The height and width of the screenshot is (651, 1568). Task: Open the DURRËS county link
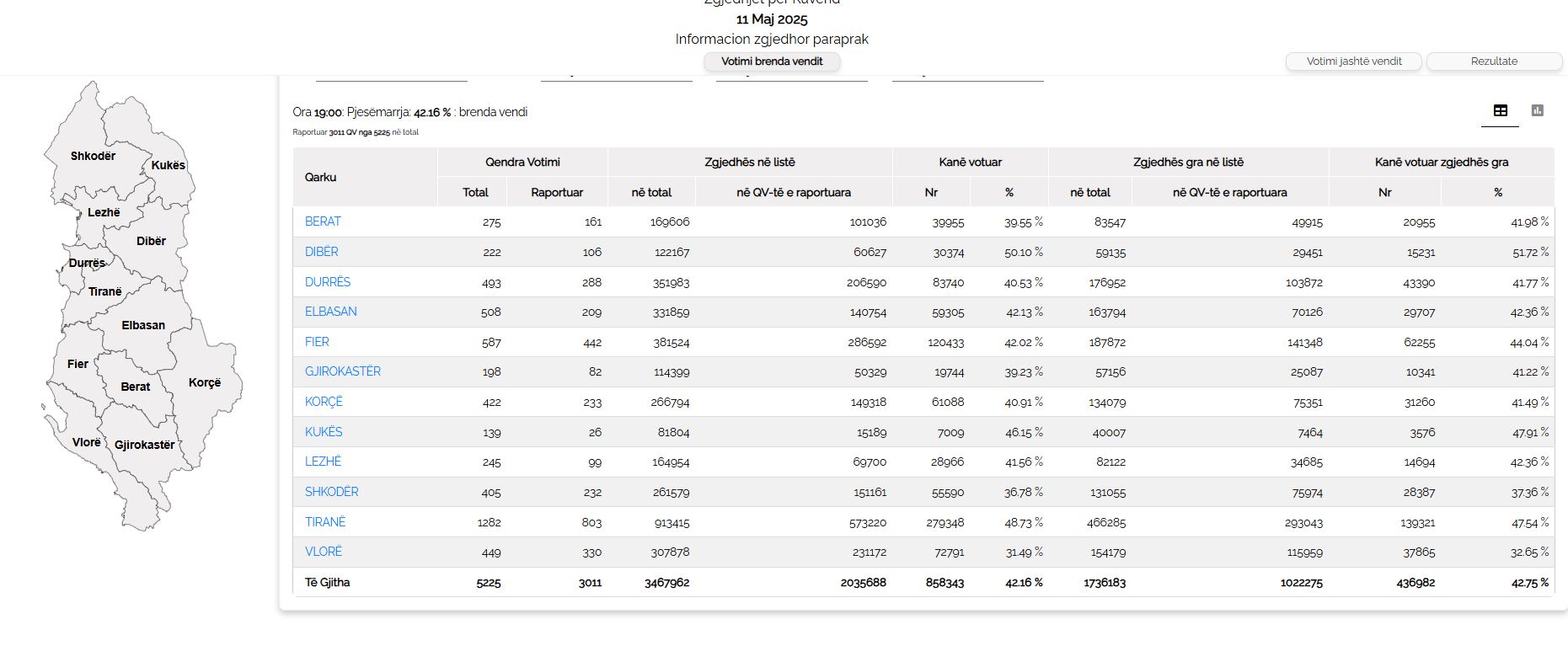(327, 282)
